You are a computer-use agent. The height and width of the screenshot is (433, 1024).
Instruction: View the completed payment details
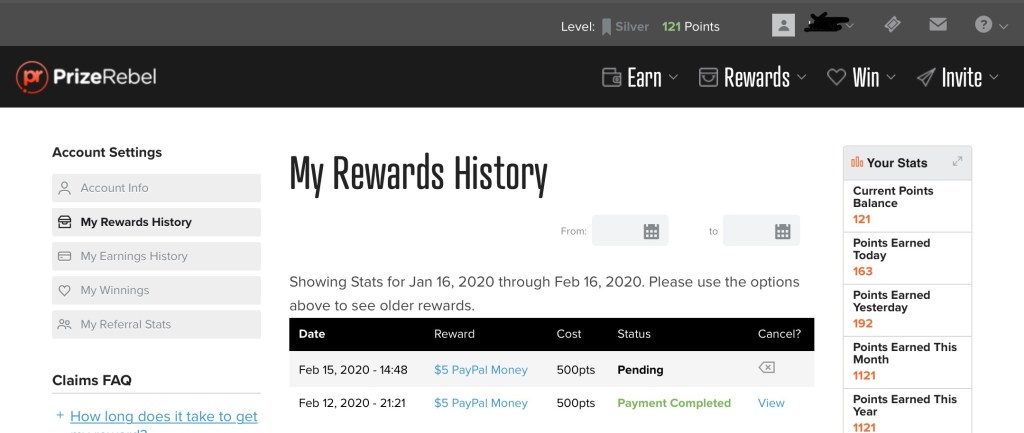pos(771,403)
